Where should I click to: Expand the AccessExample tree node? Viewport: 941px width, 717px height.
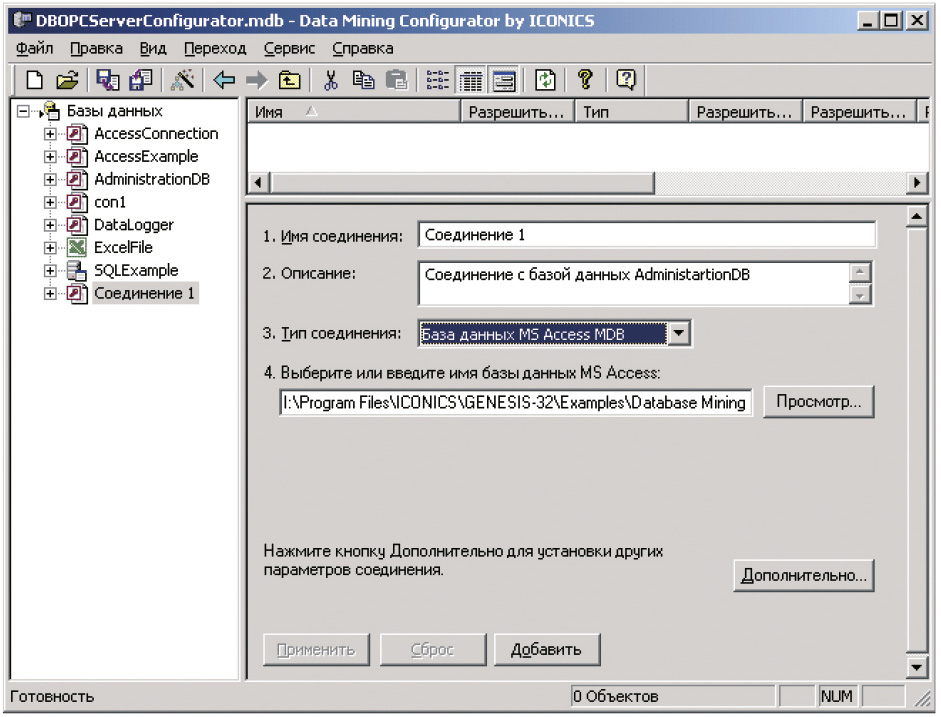click(x=50, y=157)
